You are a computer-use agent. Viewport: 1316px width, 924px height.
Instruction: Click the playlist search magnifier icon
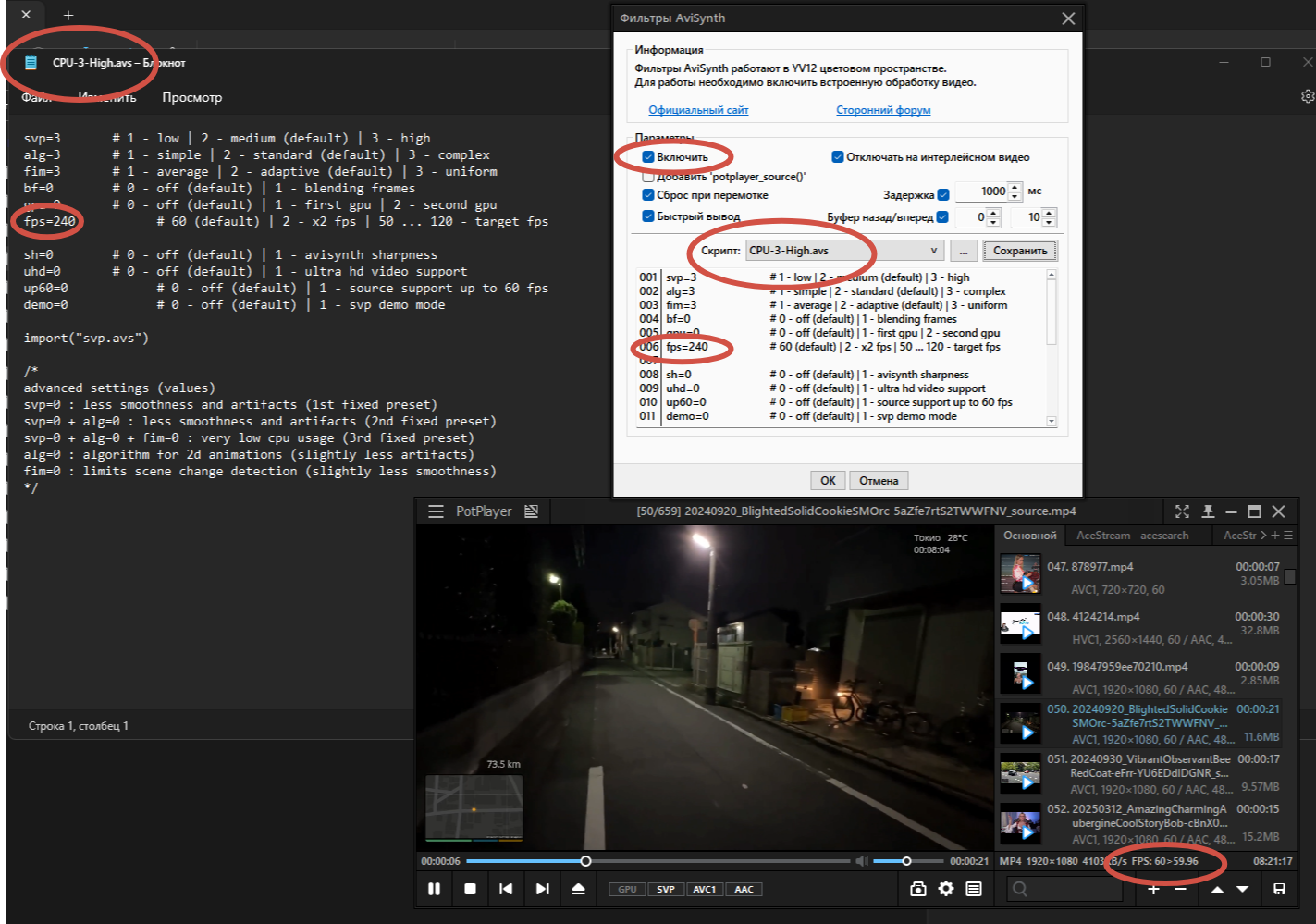pyautogui.click(x=1019, y=889)
